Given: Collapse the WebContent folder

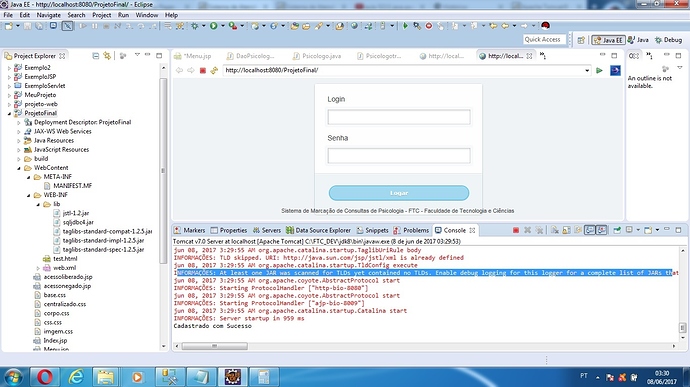Looking at the screenshot, I should point(19,168).
